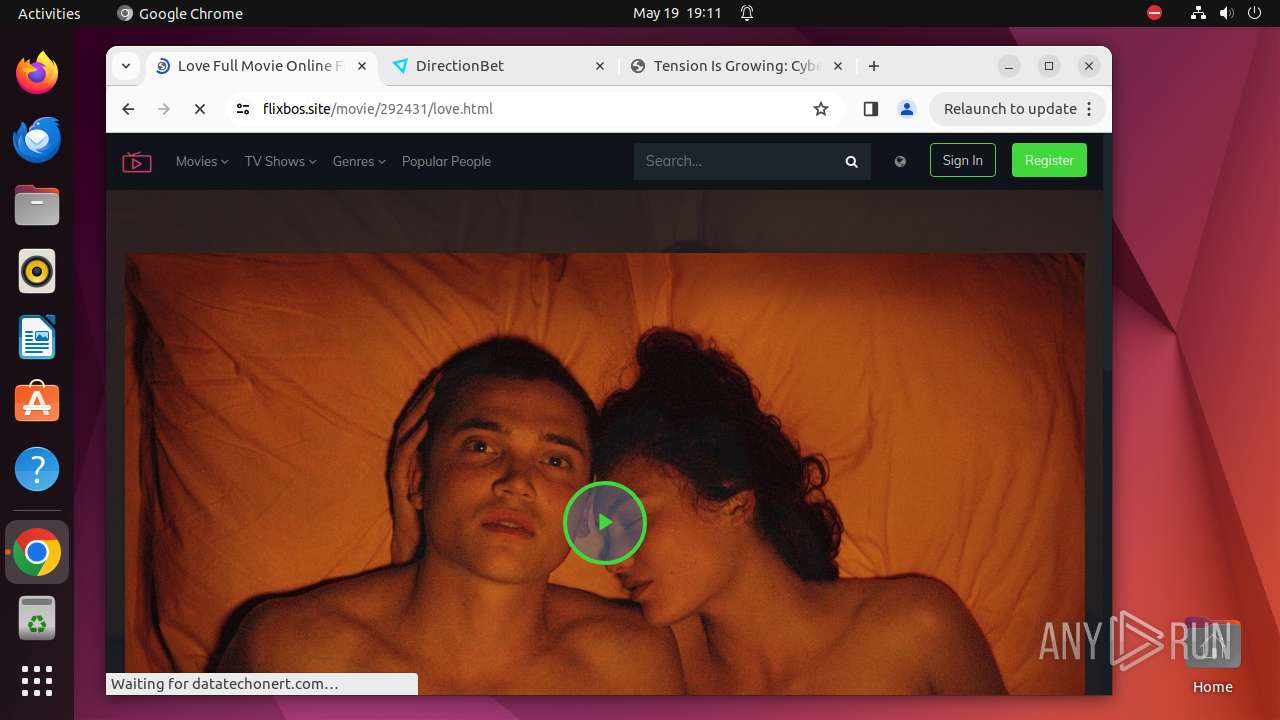Screen dimensions: 1280x720
Task: Go back to previous page
Action: [x=128, y=109]
